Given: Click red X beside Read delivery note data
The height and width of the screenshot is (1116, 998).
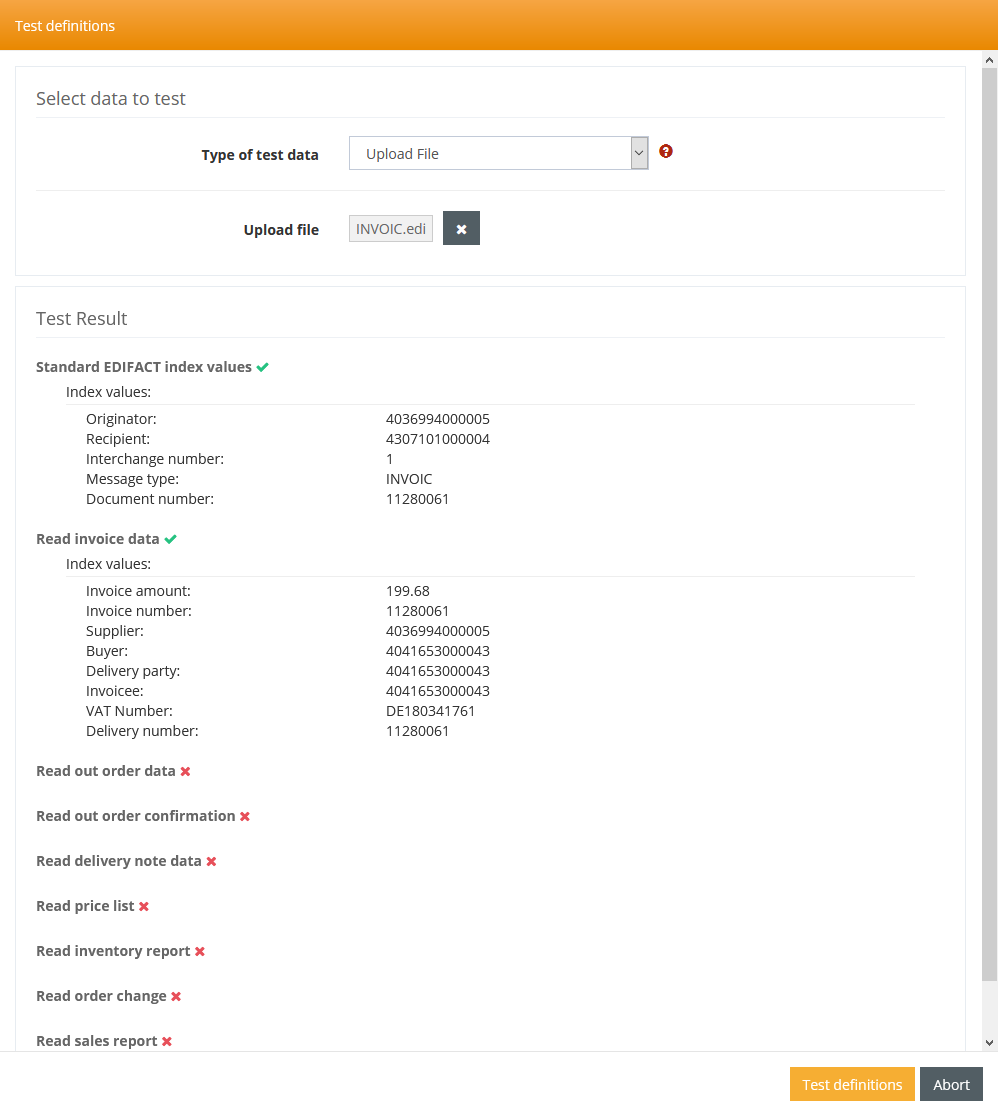Looking at the screenshot, I should pos(211,862).
